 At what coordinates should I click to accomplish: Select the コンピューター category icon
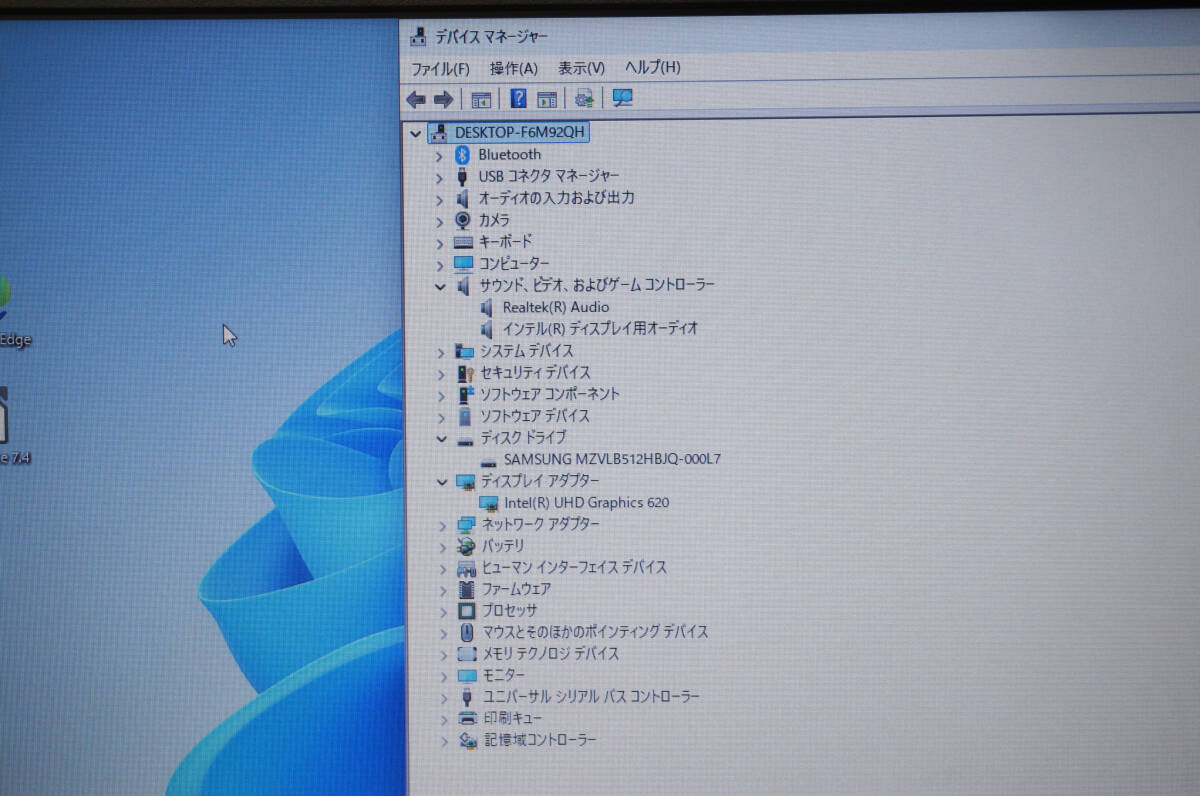463,263
